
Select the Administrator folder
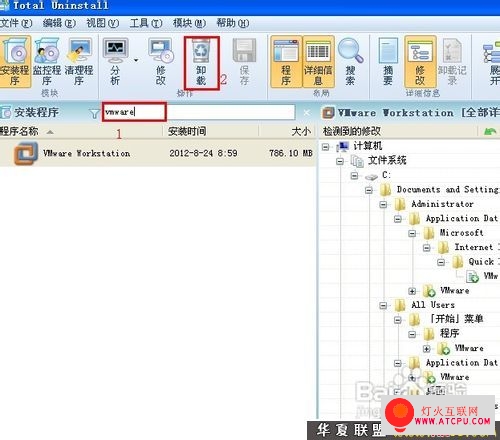[x=442, y=204]
